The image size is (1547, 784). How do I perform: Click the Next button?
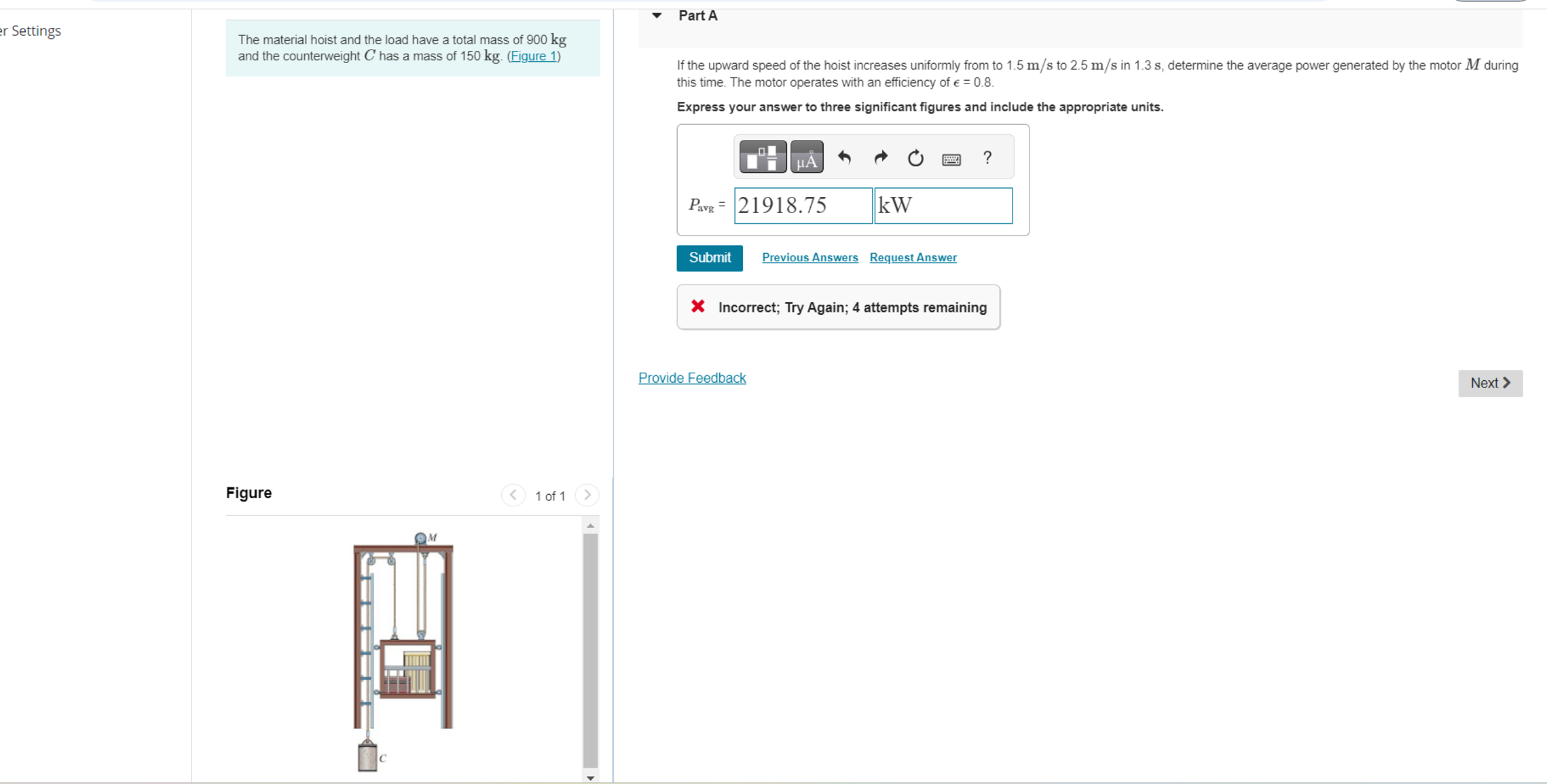coord(1490,383)
